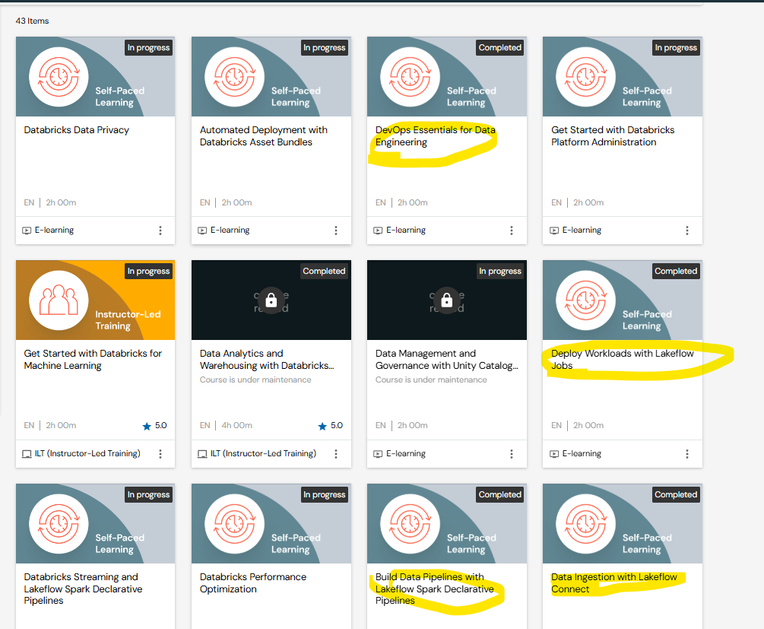Click In progress badge on Databricks Streaming course
Image resolution: width=764 pixels, height=629 pixels.
(148, 494)
